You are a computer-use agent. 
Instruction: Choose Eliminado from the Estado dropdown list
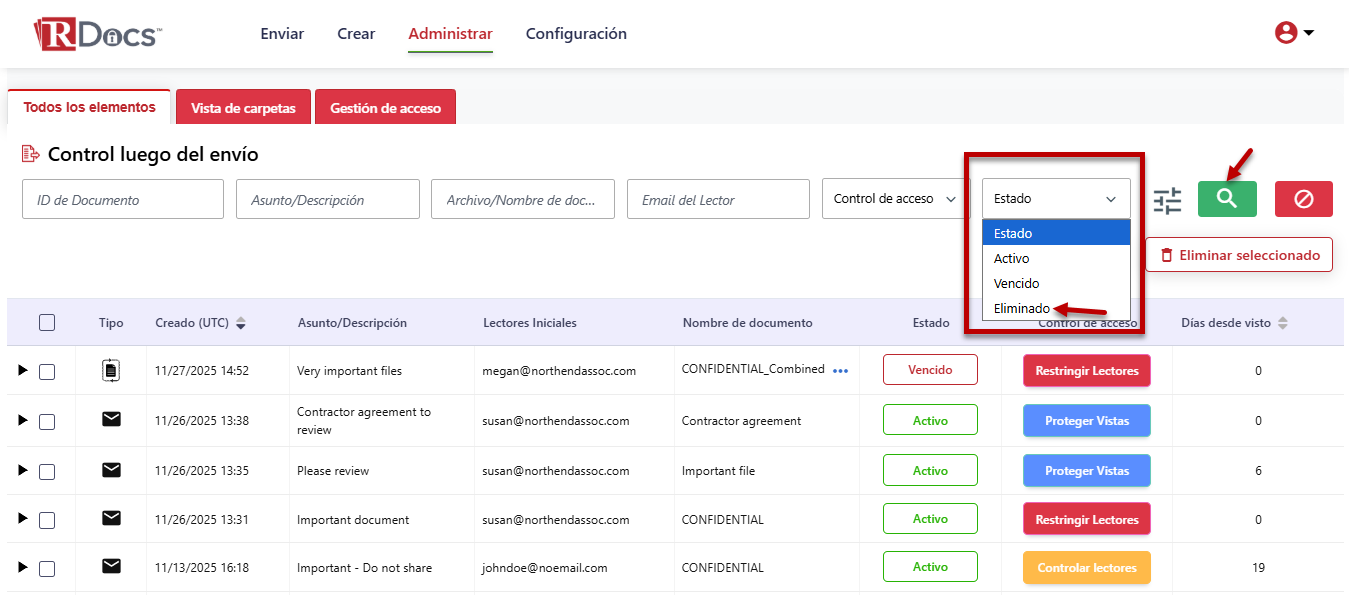click(x=1022, y=309)
